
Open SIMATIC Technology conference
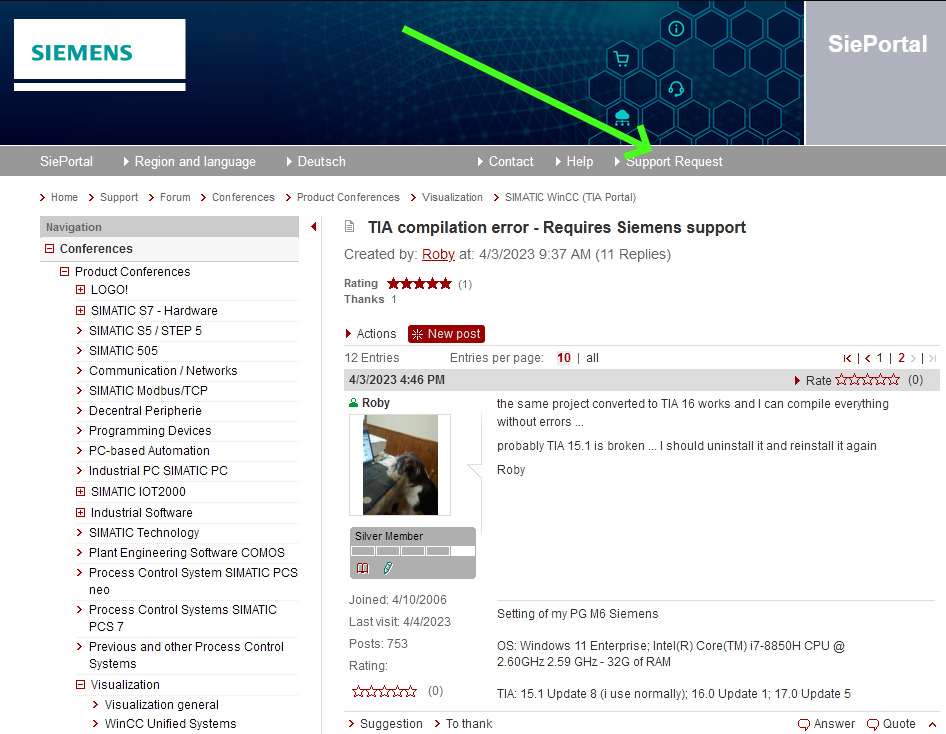[x=144, y=533]
